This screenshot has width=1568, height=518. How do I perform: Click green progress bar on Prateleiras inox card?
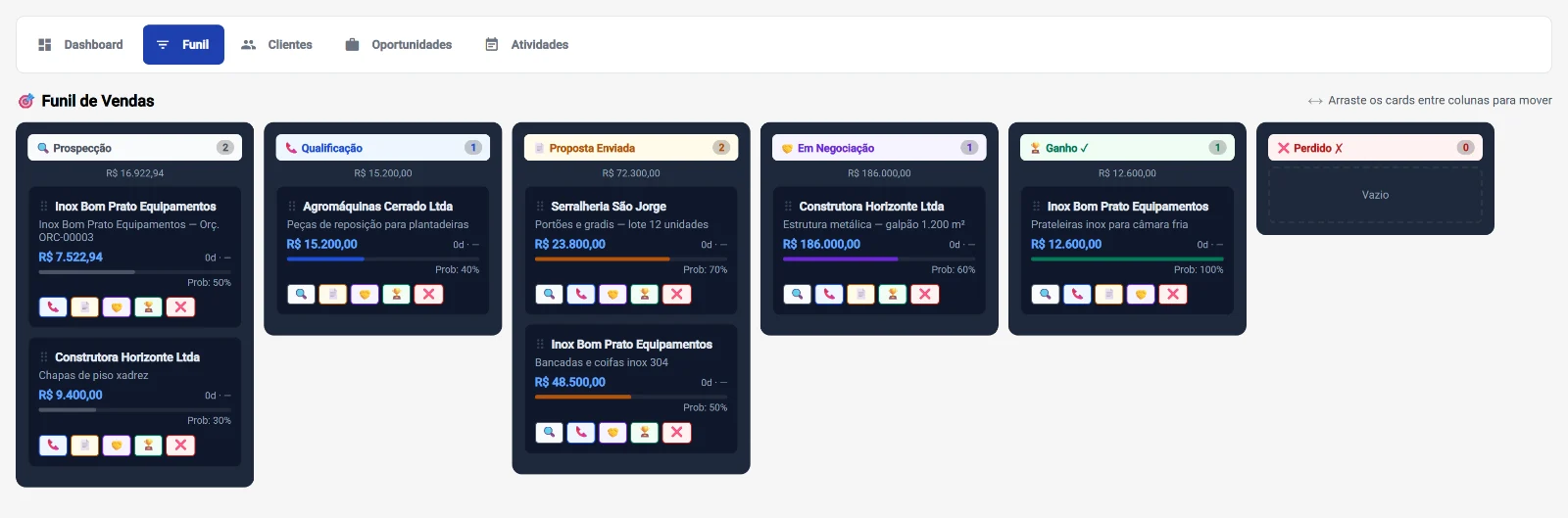tap(1127, 259)
